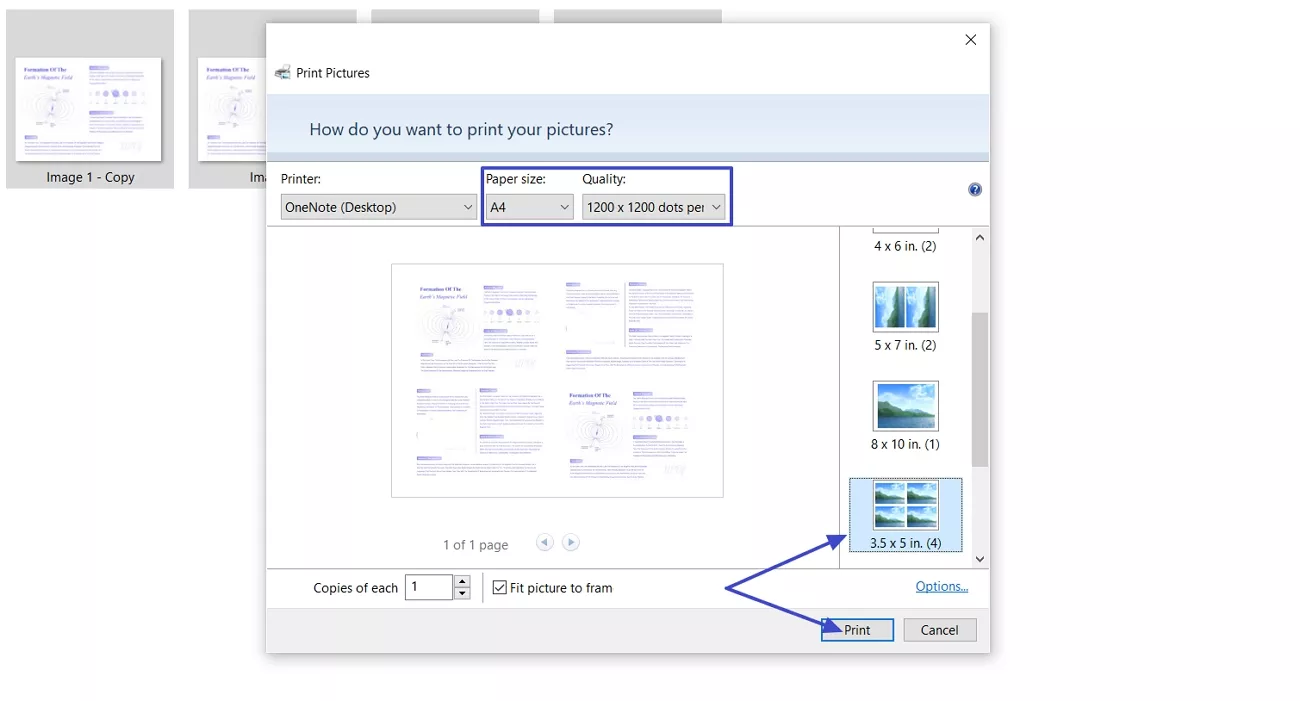Image resolution: width=1300 pixels, height=701 pixels.
Task: Click the Print button
Action: tap(857, 629)
